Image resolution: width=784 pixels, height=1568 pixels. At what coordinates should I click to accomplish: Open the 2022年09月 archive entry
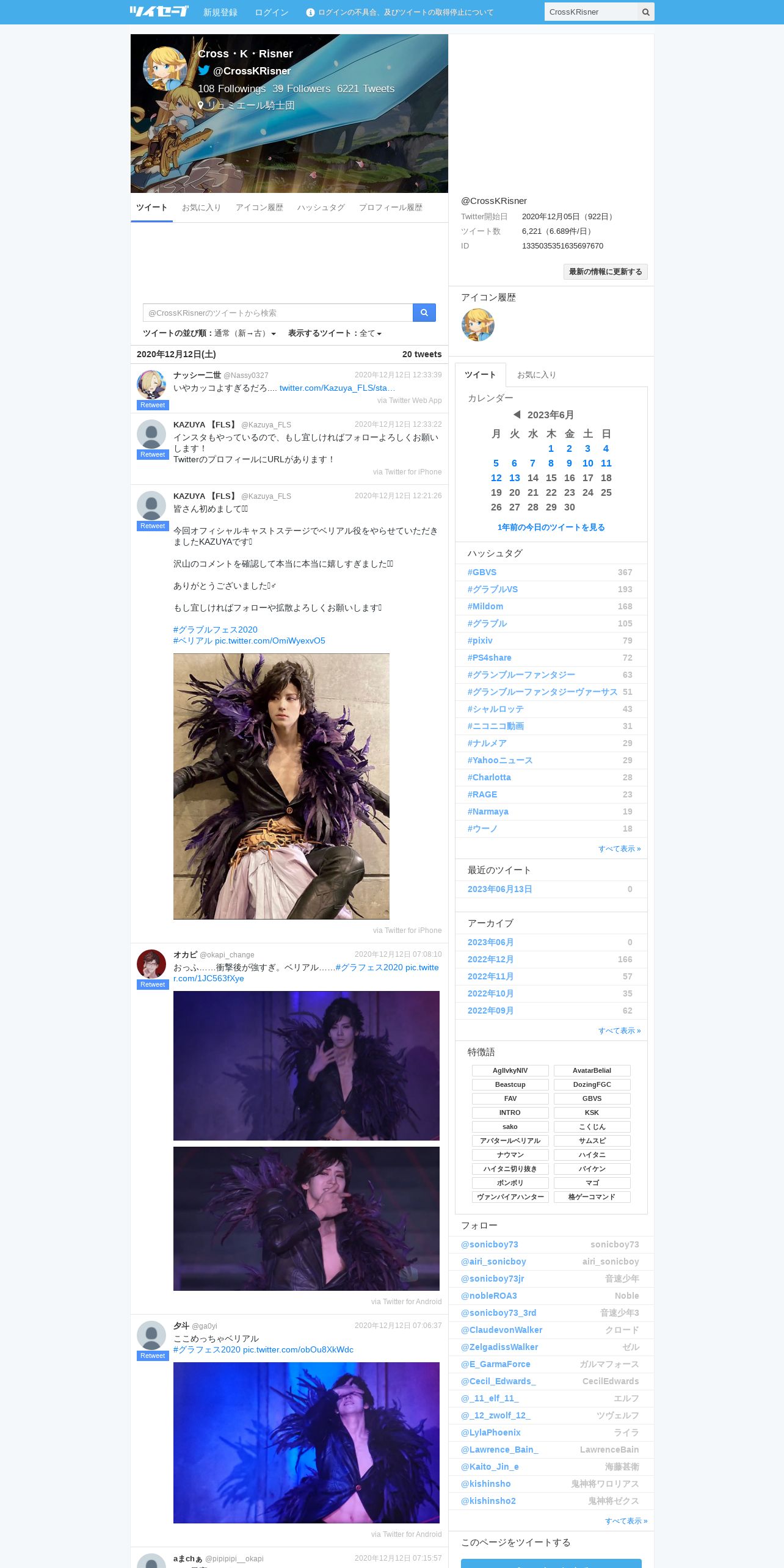[x=491, y=1011]
